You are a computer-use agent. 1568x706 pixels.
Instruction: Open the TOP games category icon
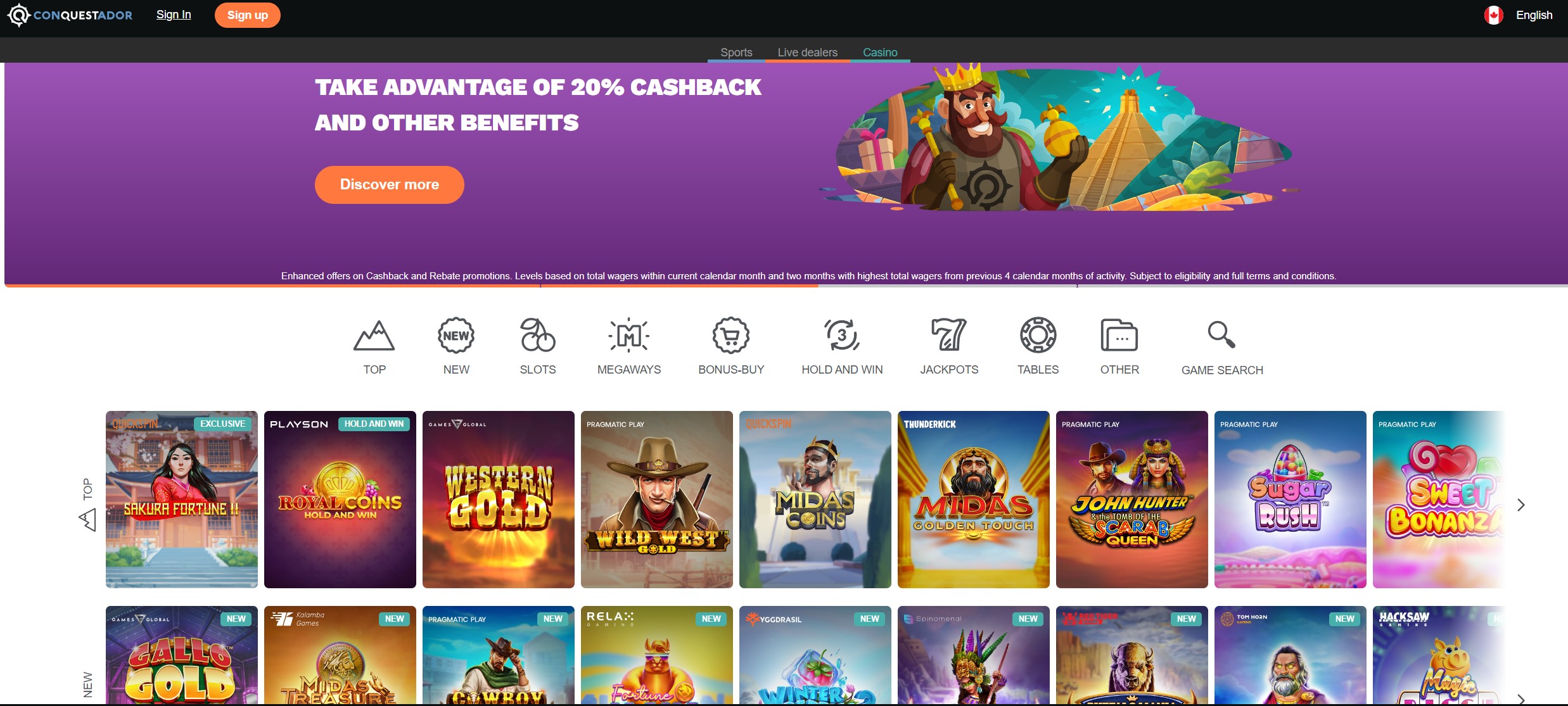pos(374,336)
